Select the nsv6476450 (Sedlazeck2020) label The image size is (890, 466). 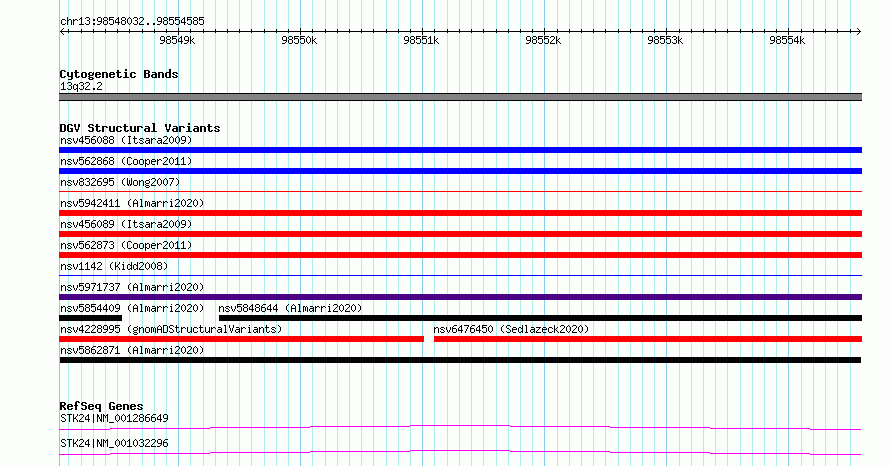511,329
